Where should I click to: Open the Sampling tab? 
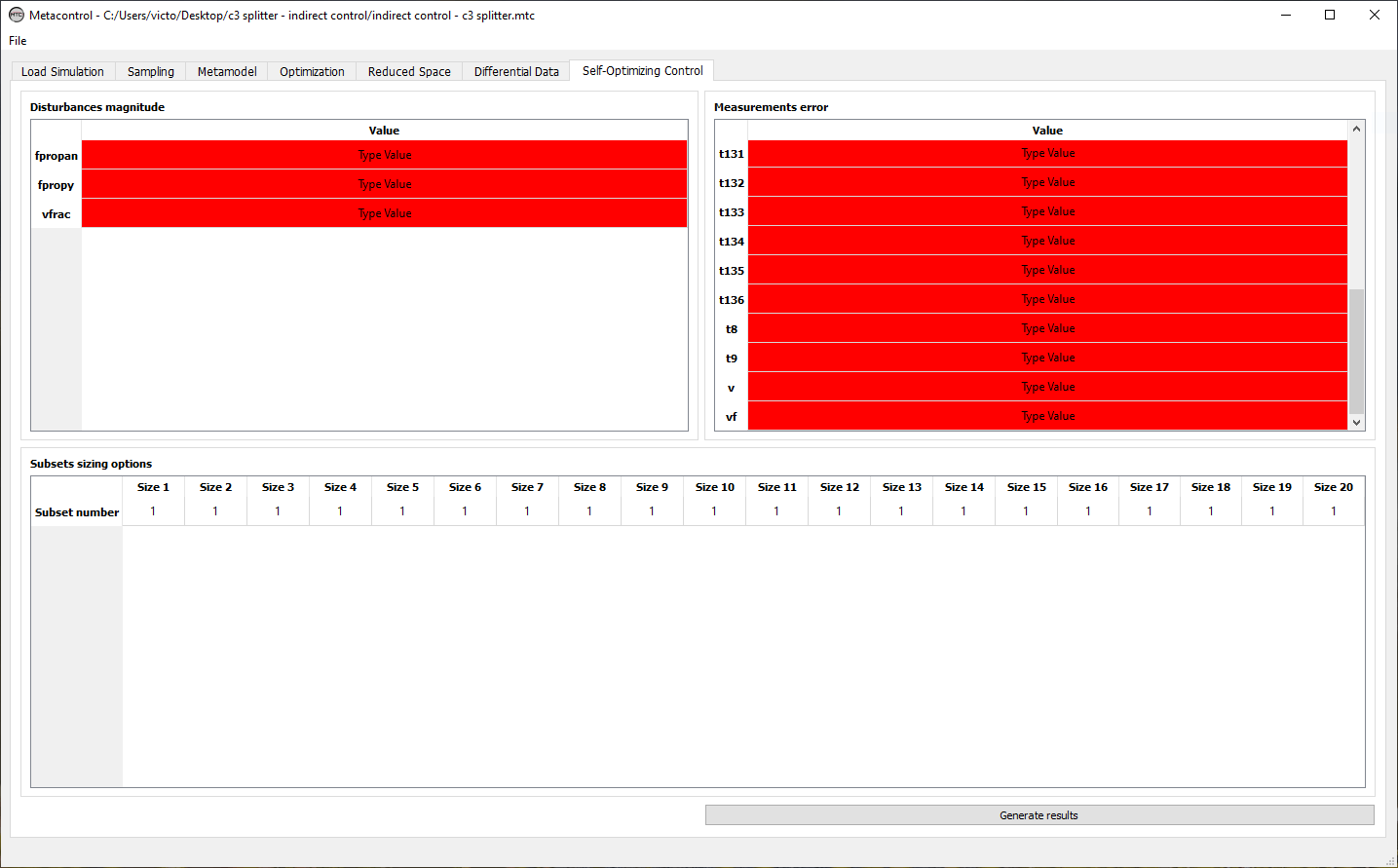coord(150,70)
